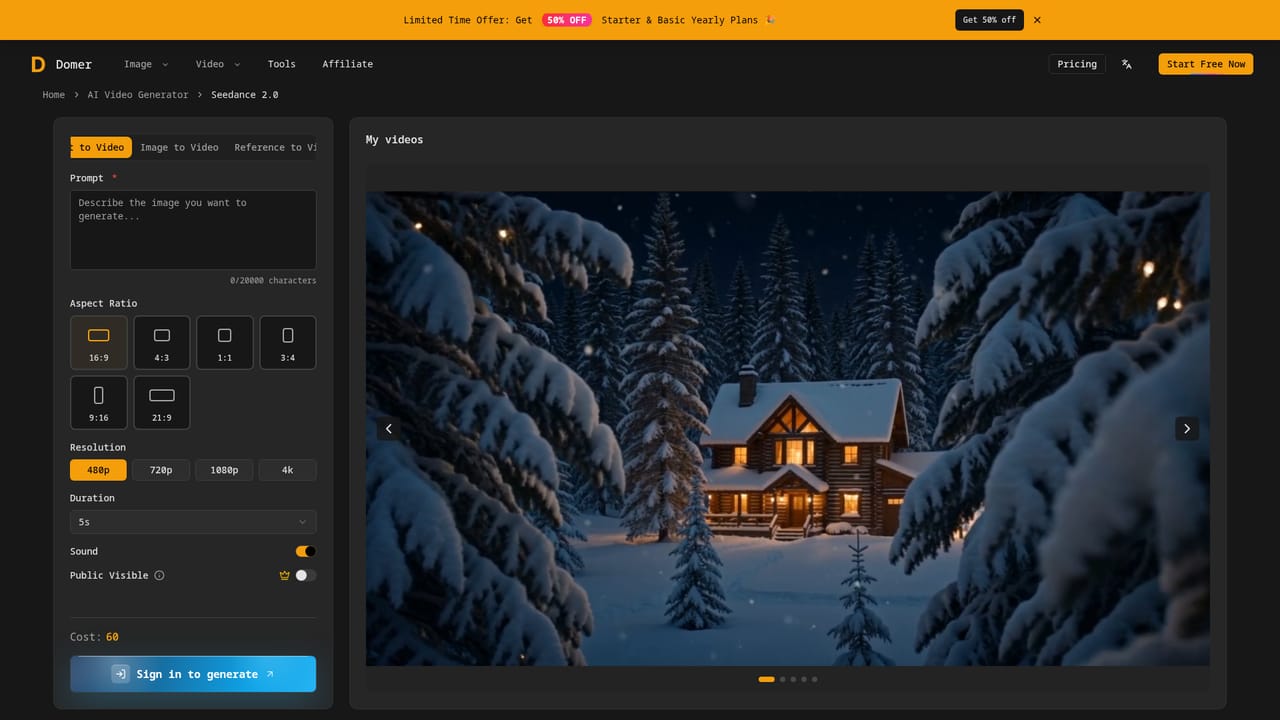
Task: Show the next video with right arrow
Action: (x=1187, y=429)
